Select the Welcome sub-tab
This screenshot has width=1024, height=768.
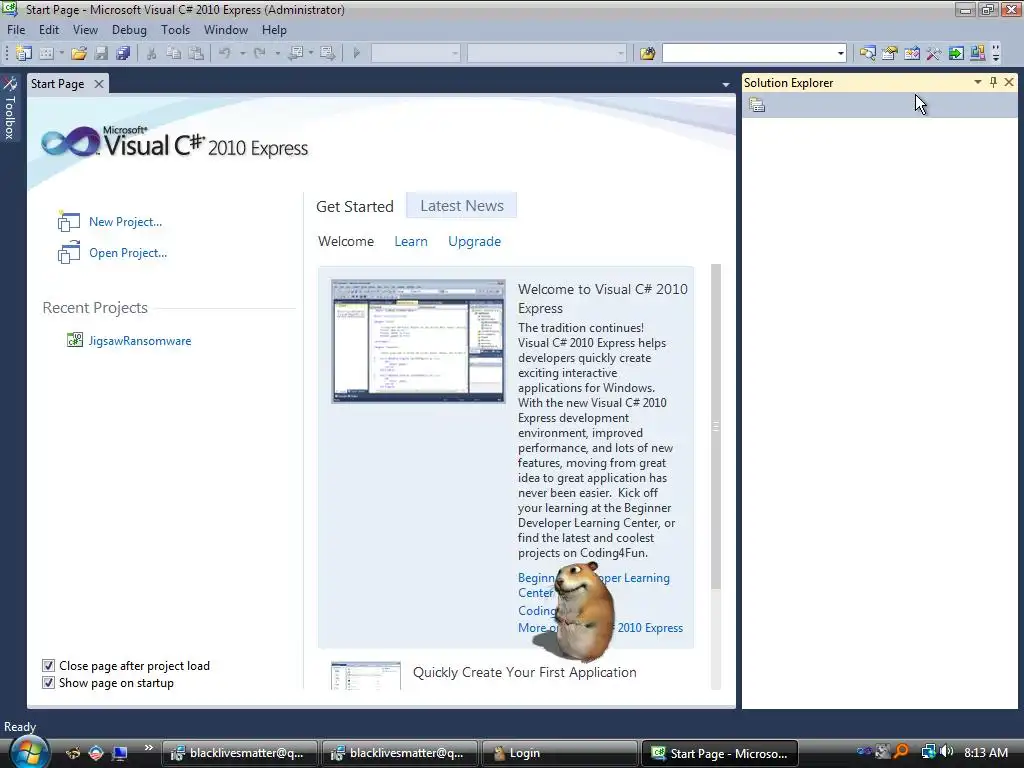(x=346, y=242)
